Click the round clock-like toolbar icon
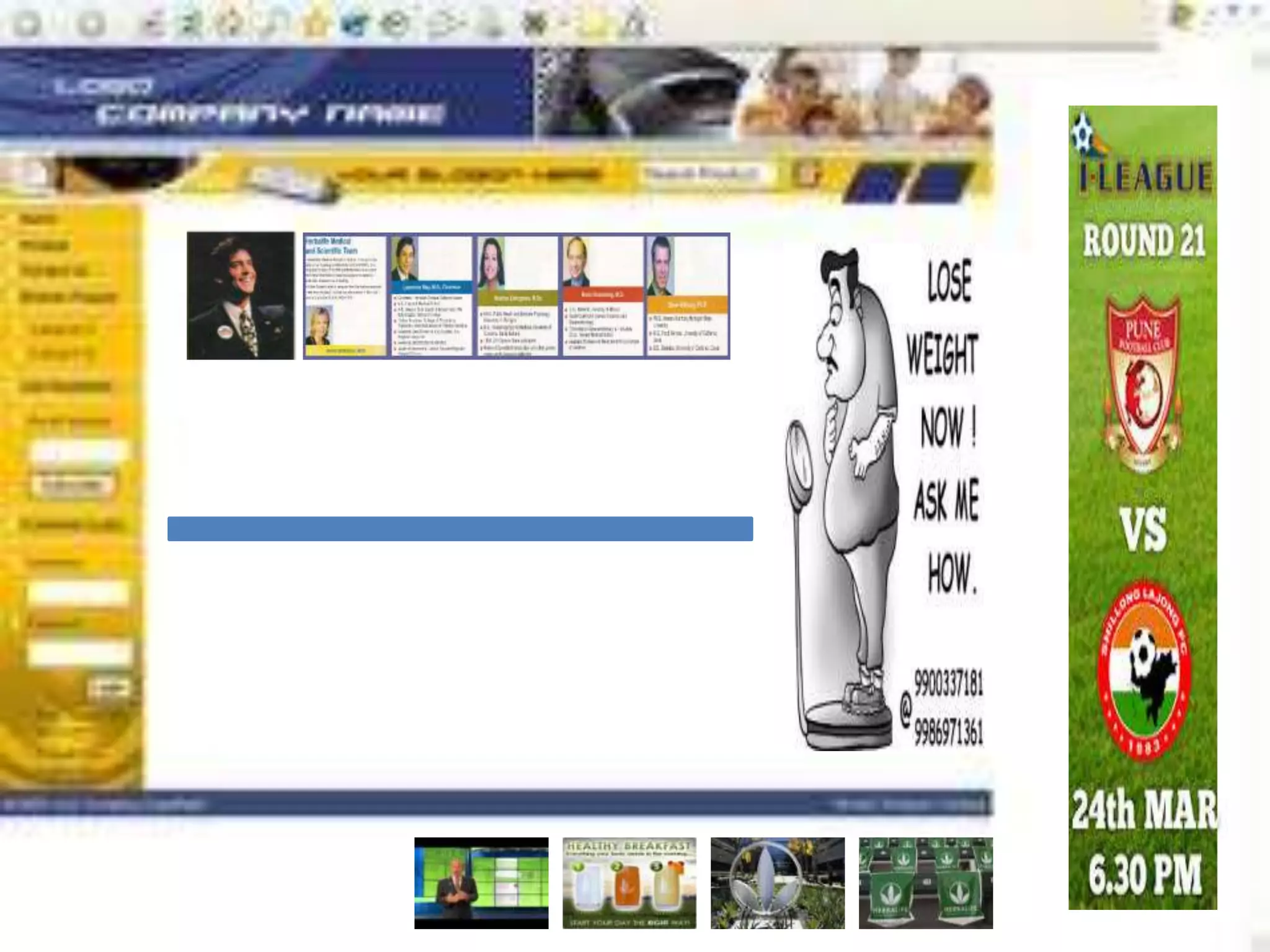This screenshot has width=1270, height=952. pos(396,24)
